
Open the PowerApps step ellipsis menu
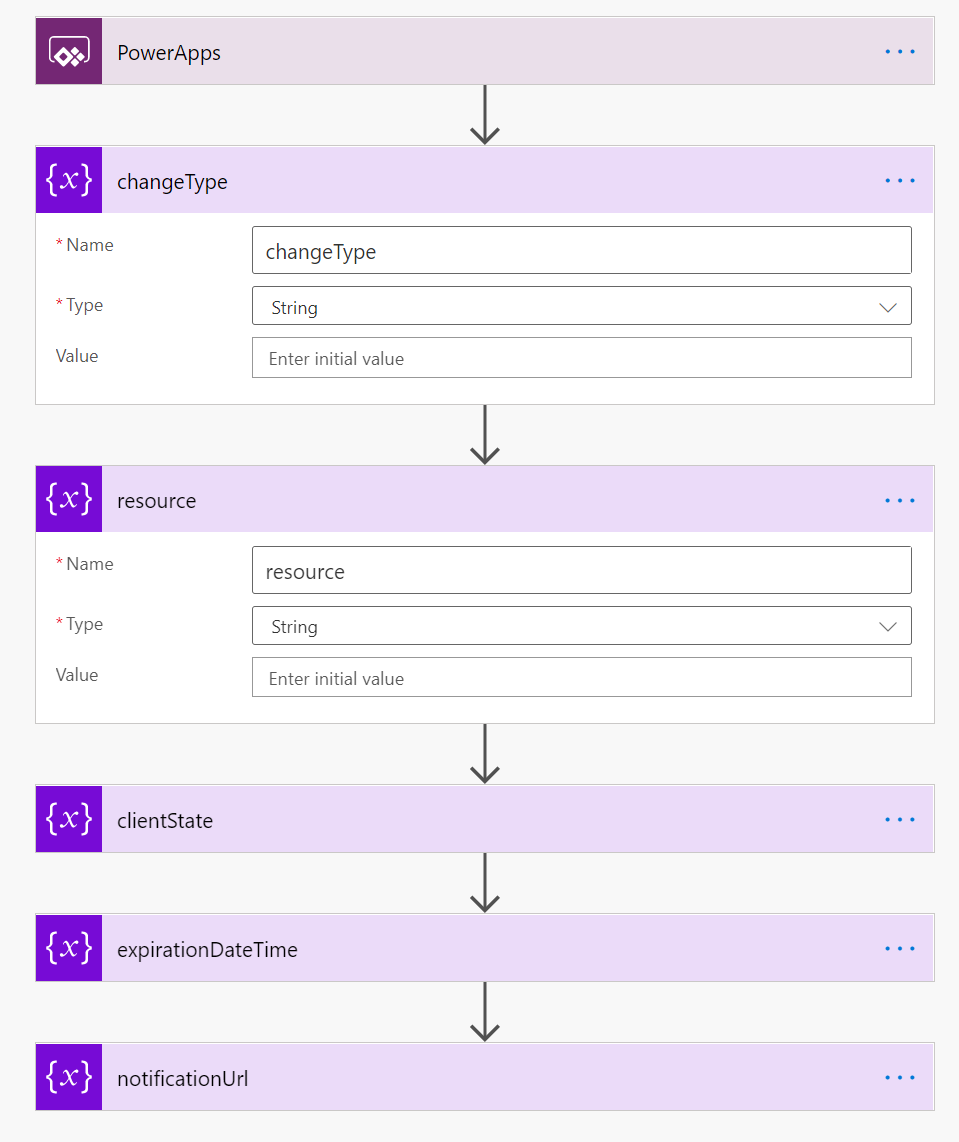tap(900, 52)
